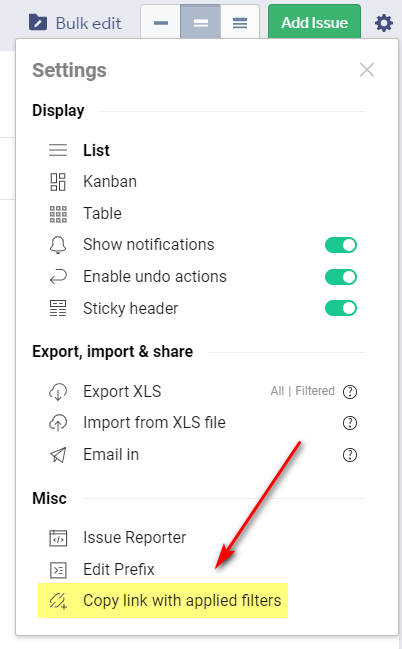Screen dimensions: 402x649
Task: Open settings with the gear icon
Action: 383,23
